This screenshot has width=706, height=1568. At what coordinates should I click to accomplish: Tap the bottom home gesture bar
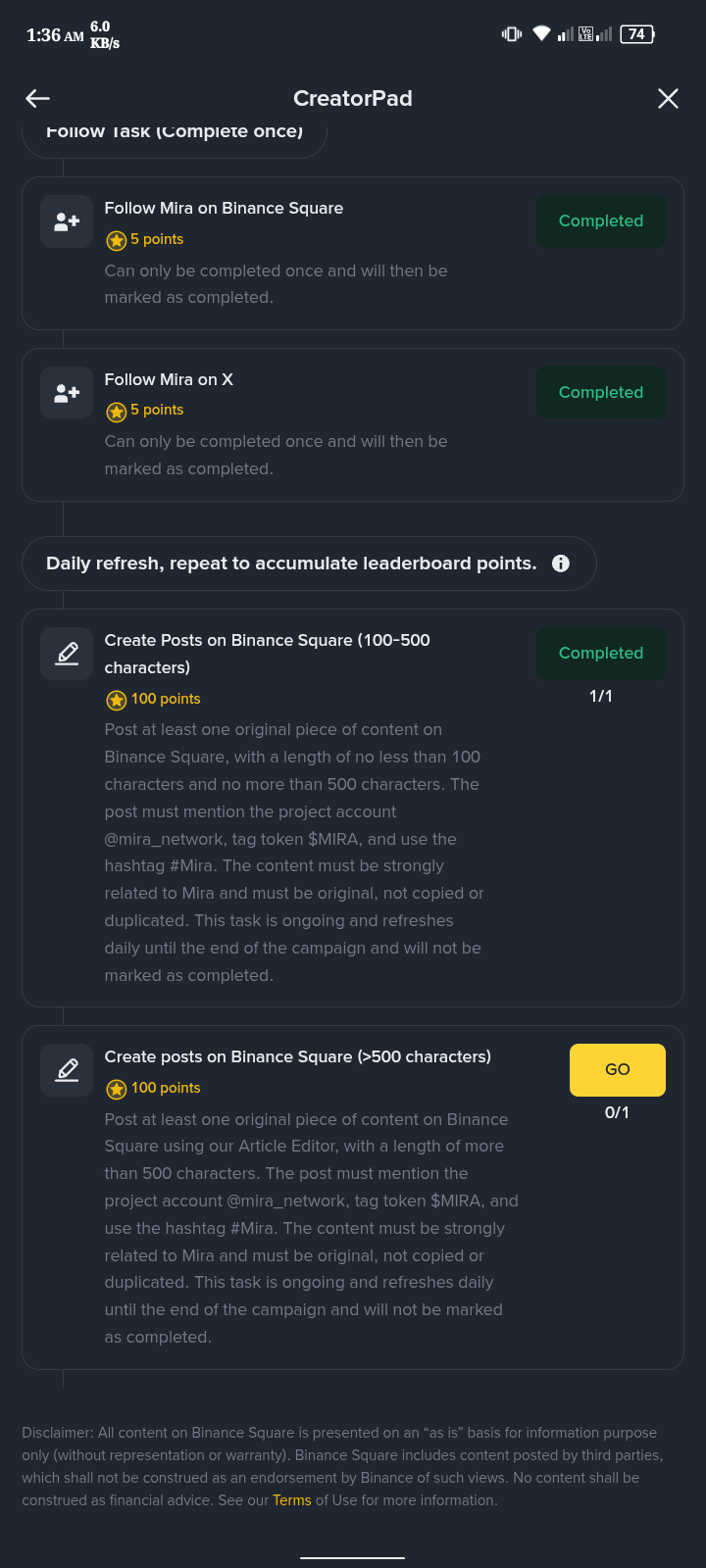pyautogui.click(x=353, y=1557)
